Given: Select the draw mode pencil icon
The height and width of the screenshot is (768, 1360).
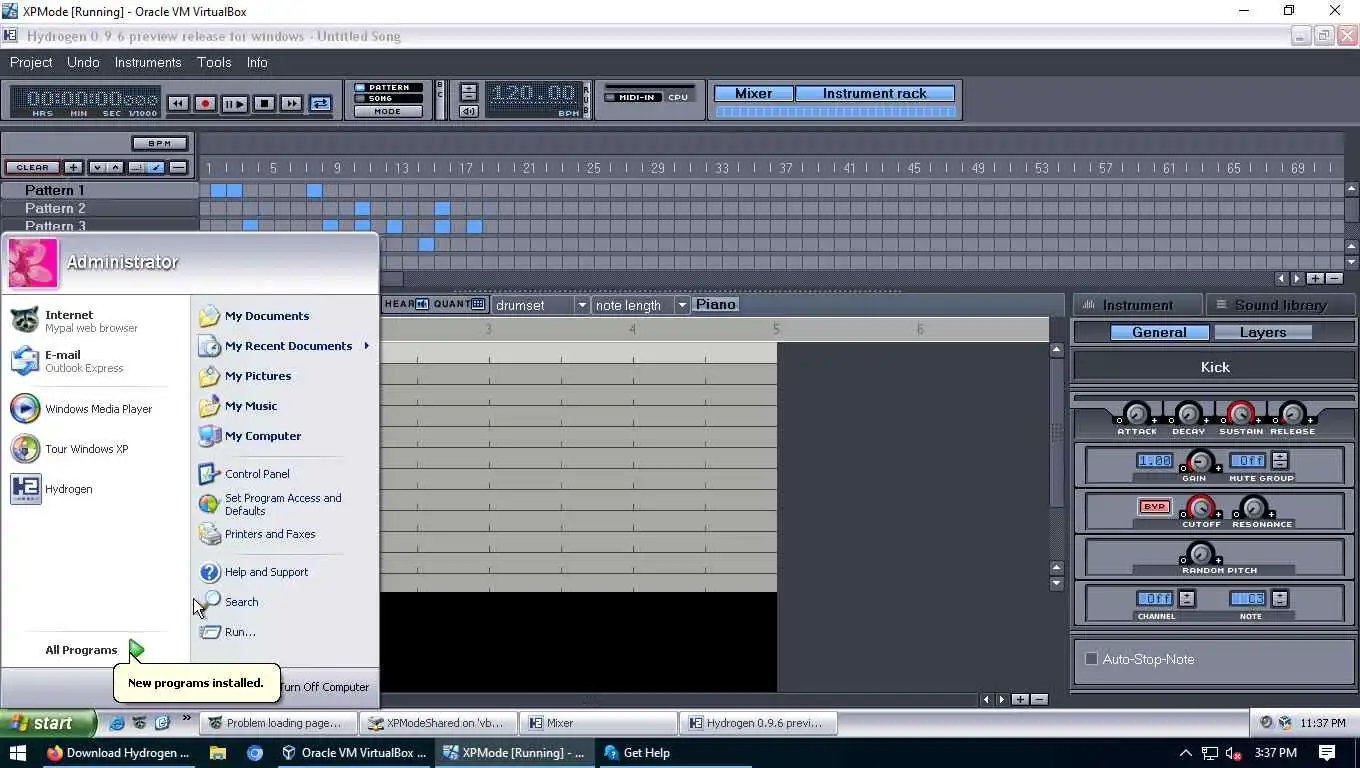Looking at the screenshot, I should [156, 167].
